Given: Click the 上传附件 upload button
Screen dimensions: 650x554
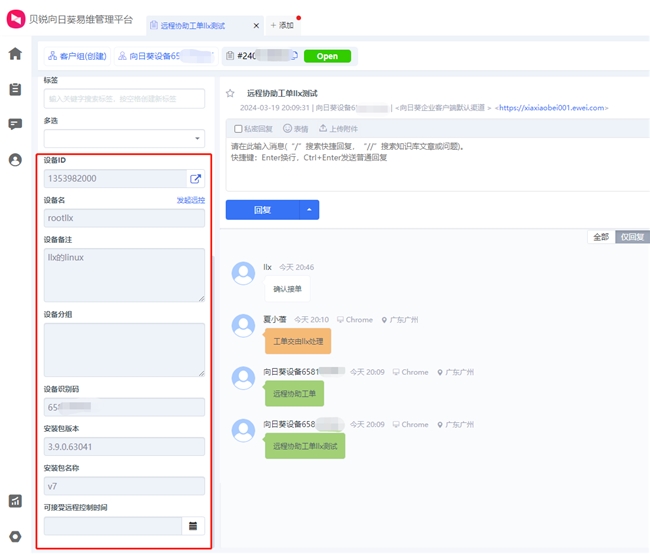Looking at the screenshot, I should pos(338,129).
